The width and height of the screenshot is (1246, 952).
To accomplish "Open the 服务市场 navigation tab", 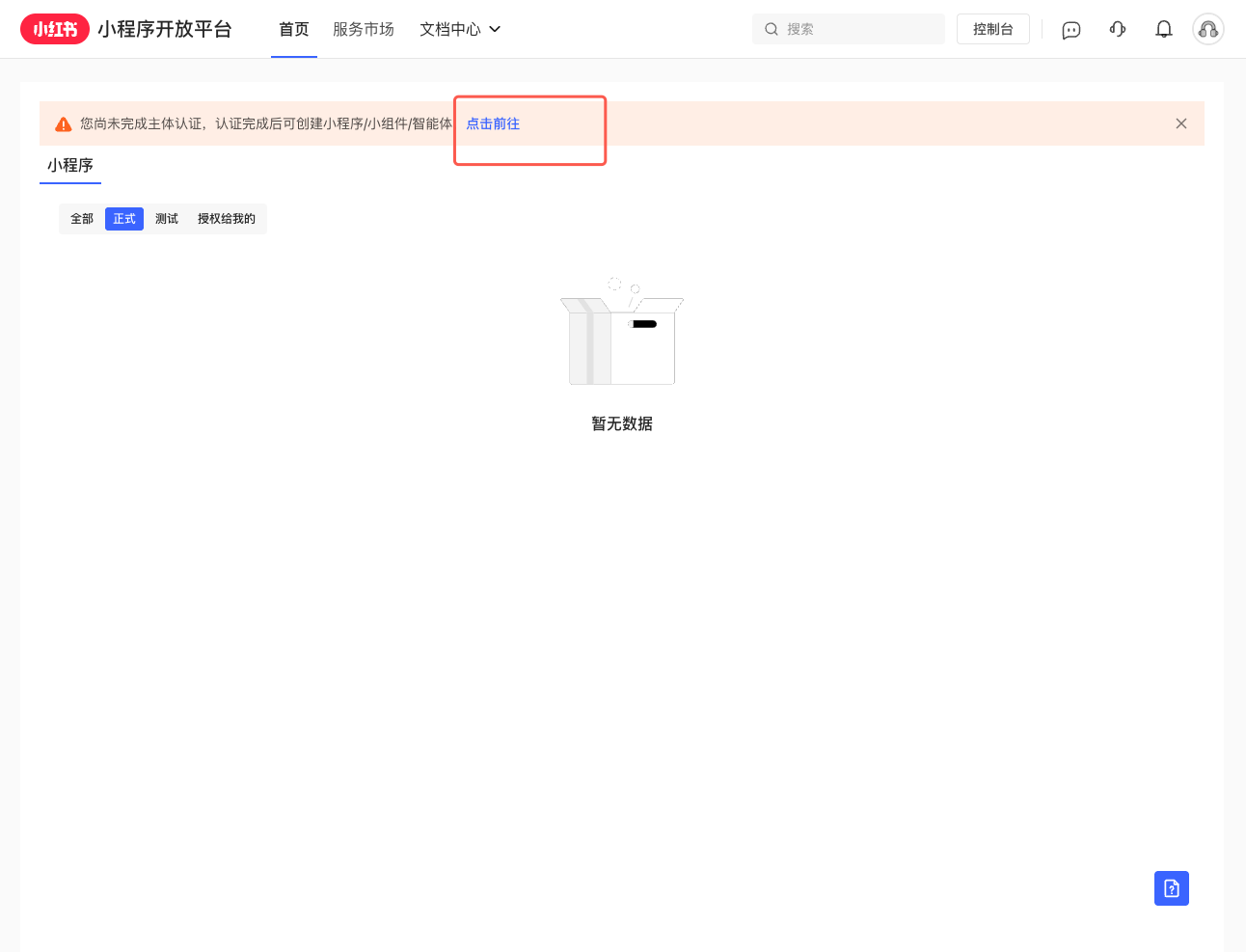I will coord(364,29).
